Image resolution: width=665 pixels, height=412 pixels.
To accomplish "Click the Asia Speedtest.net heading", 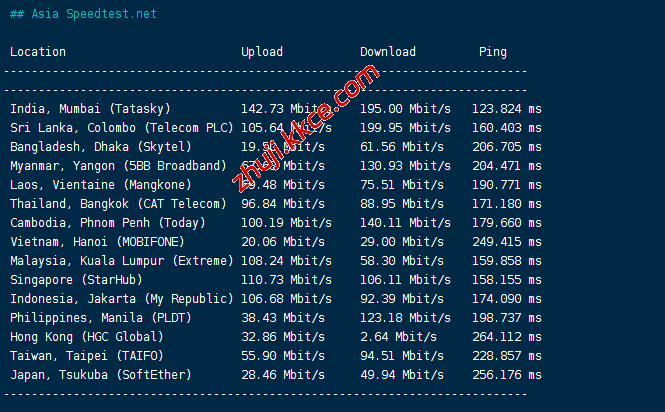I will pyautogui.click(x=83, y=14).
